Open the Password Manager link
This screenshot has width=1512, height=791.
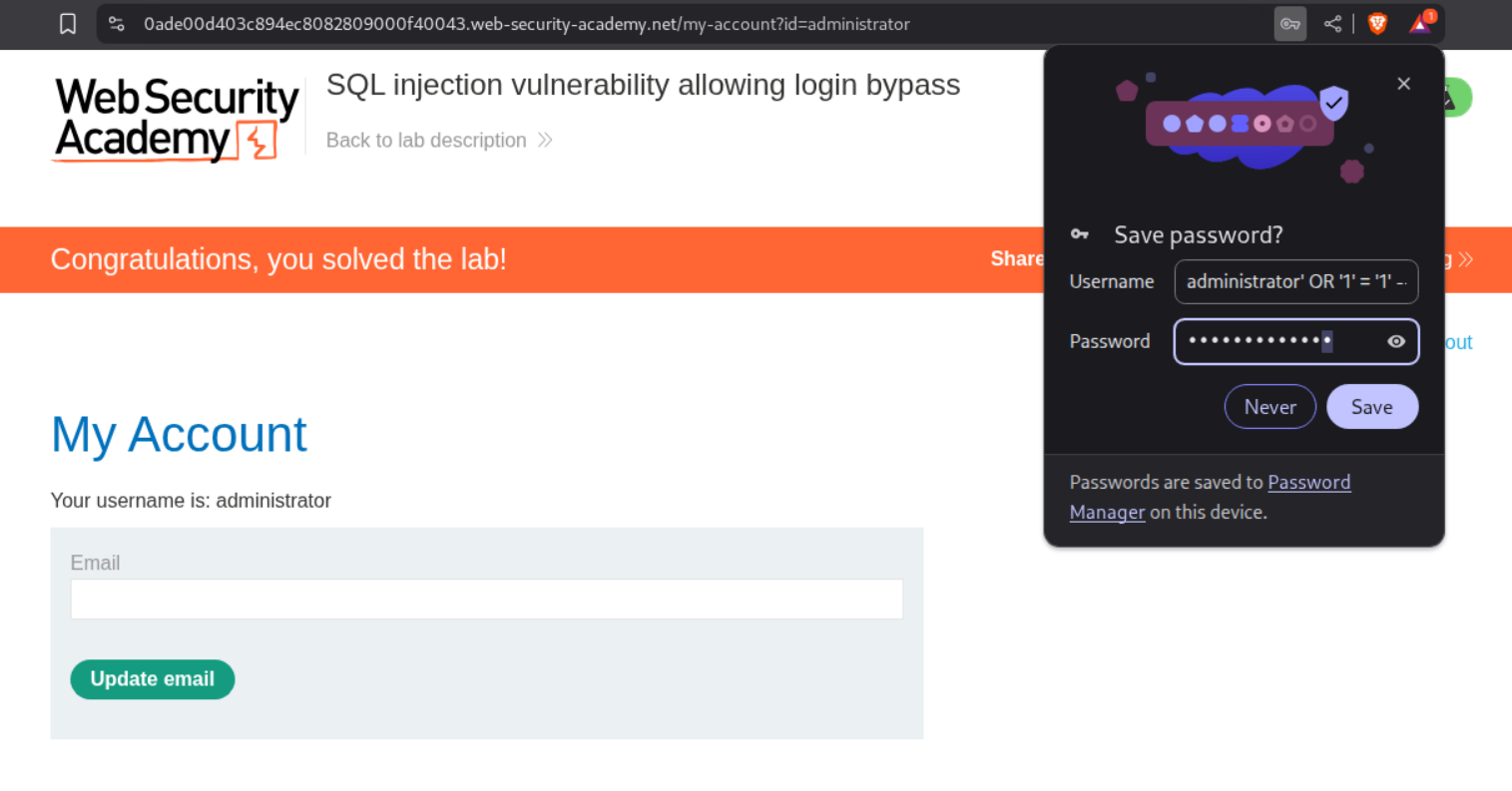pyautogui.click(x=1308, y=483)
